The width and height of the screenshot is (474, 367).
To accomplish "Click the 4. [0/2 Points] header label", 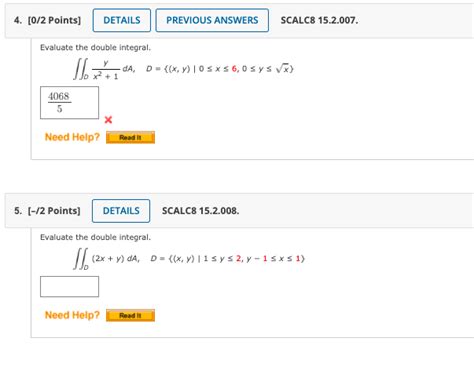I will [x=47, y=20].
